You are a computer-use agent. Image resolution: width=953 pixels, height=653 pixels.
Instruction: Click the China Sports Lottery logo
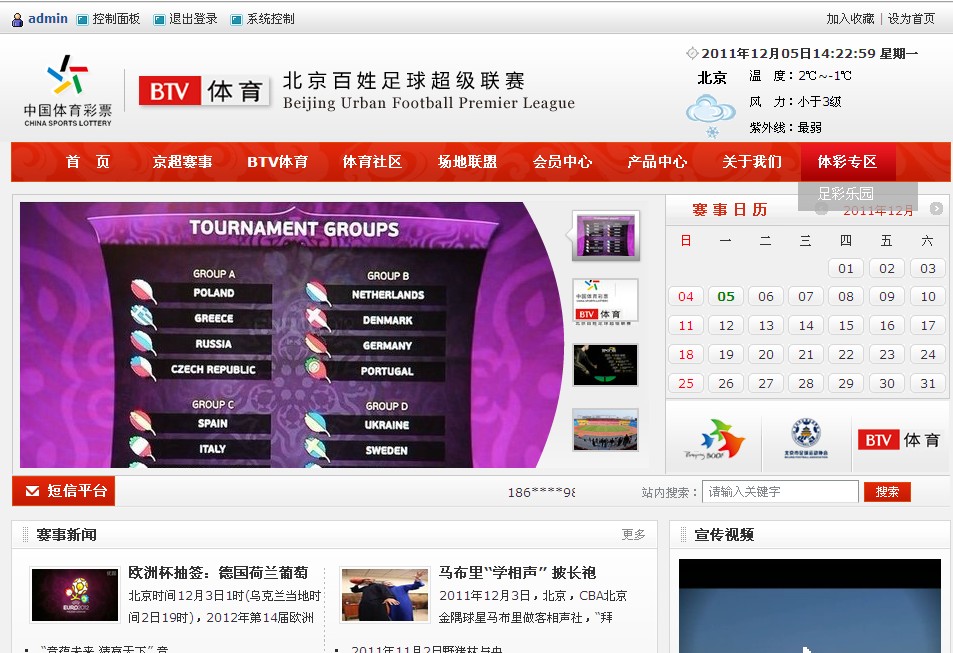(x=67, y=90)
